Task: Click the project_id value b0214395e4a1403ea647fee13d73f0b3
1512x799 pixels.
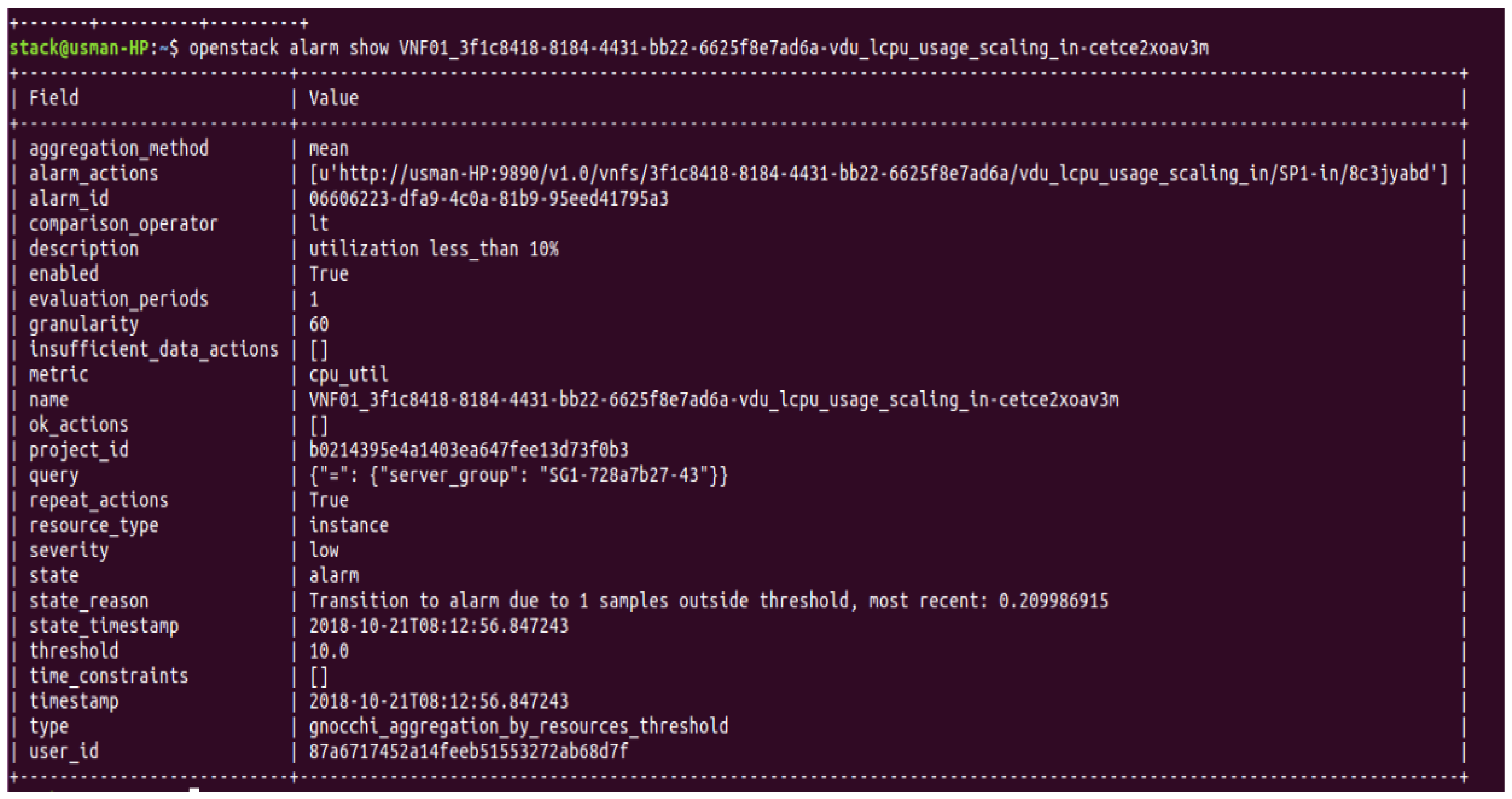Action: click(469, 450)
